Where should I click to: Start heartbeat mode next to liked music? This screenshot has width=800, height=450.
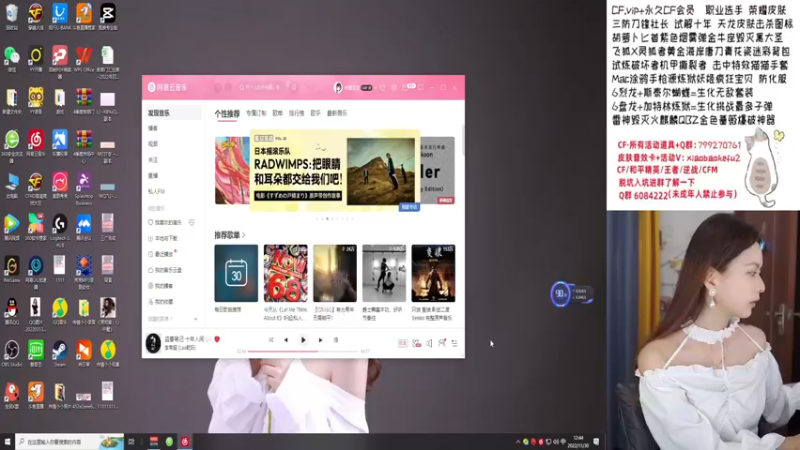click(x=192, y=222)
